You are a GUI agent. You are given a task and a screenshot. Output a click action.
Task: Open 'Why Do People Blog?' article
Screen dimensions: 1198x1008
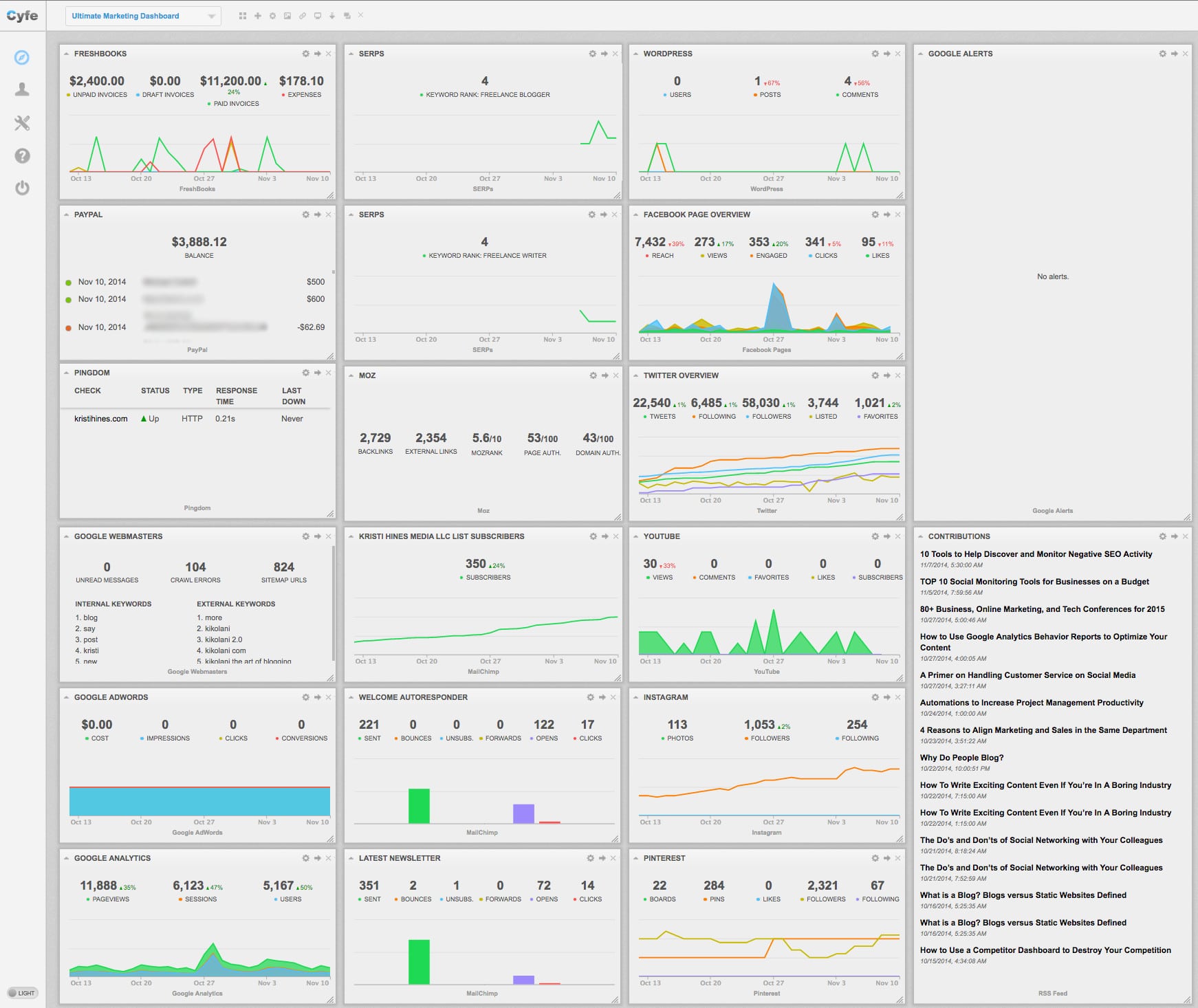point(961,758)
